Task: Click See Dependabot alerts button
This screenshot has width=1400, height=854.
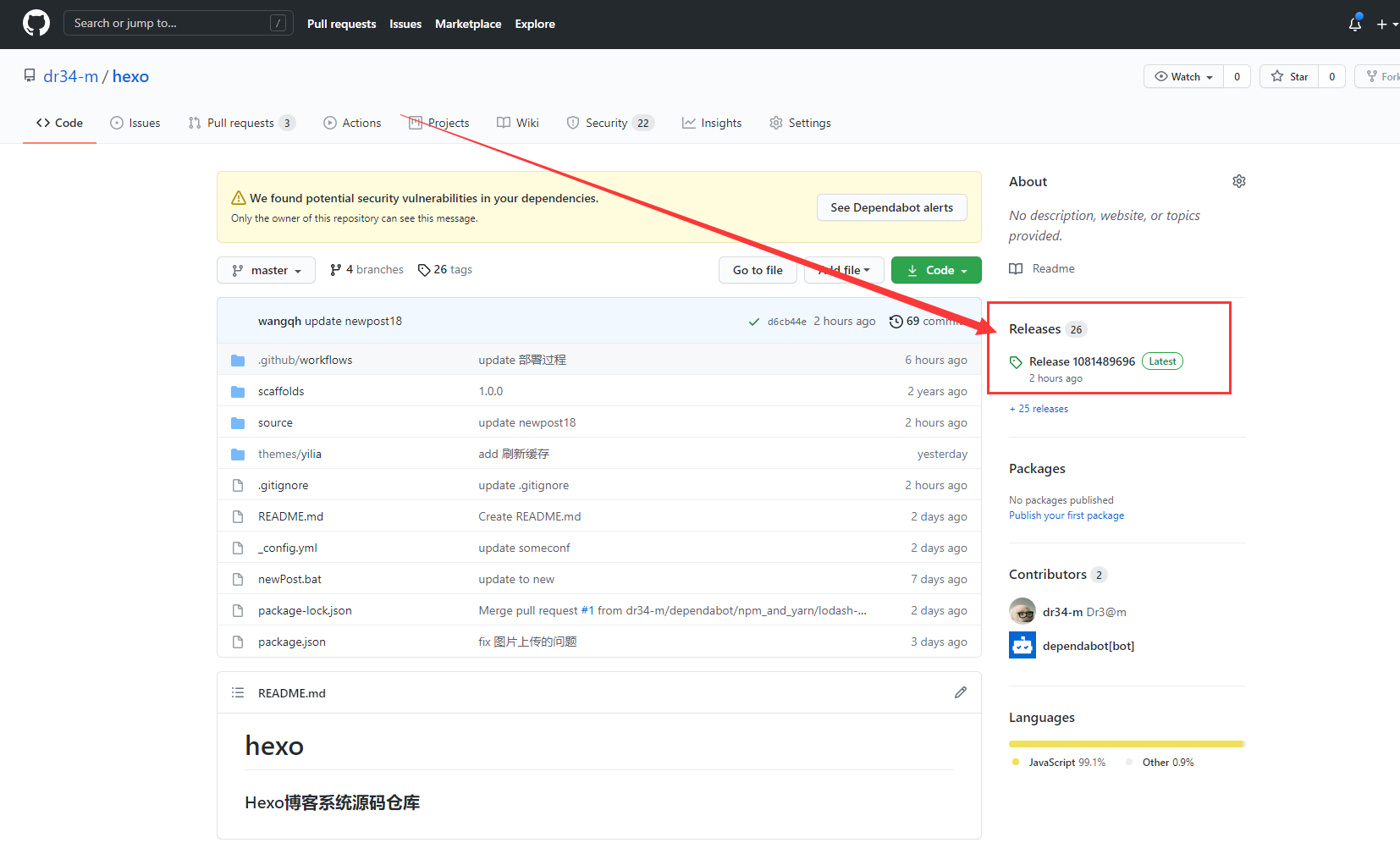Action: click(x=891, y=207)
